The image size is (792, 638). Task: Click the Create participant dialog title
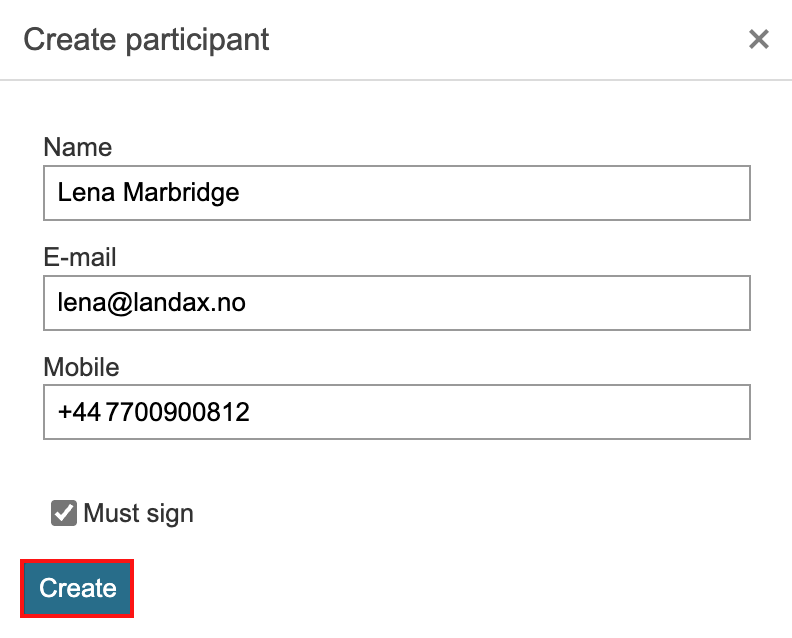coord(146,40)
